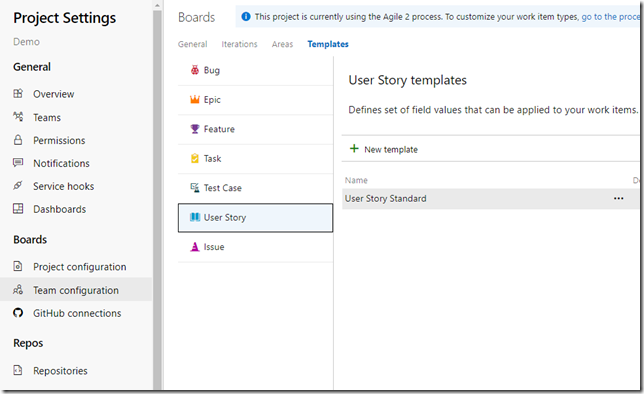Select Bug work item type
The image size is (644, 394).
(x=255, y=71)
